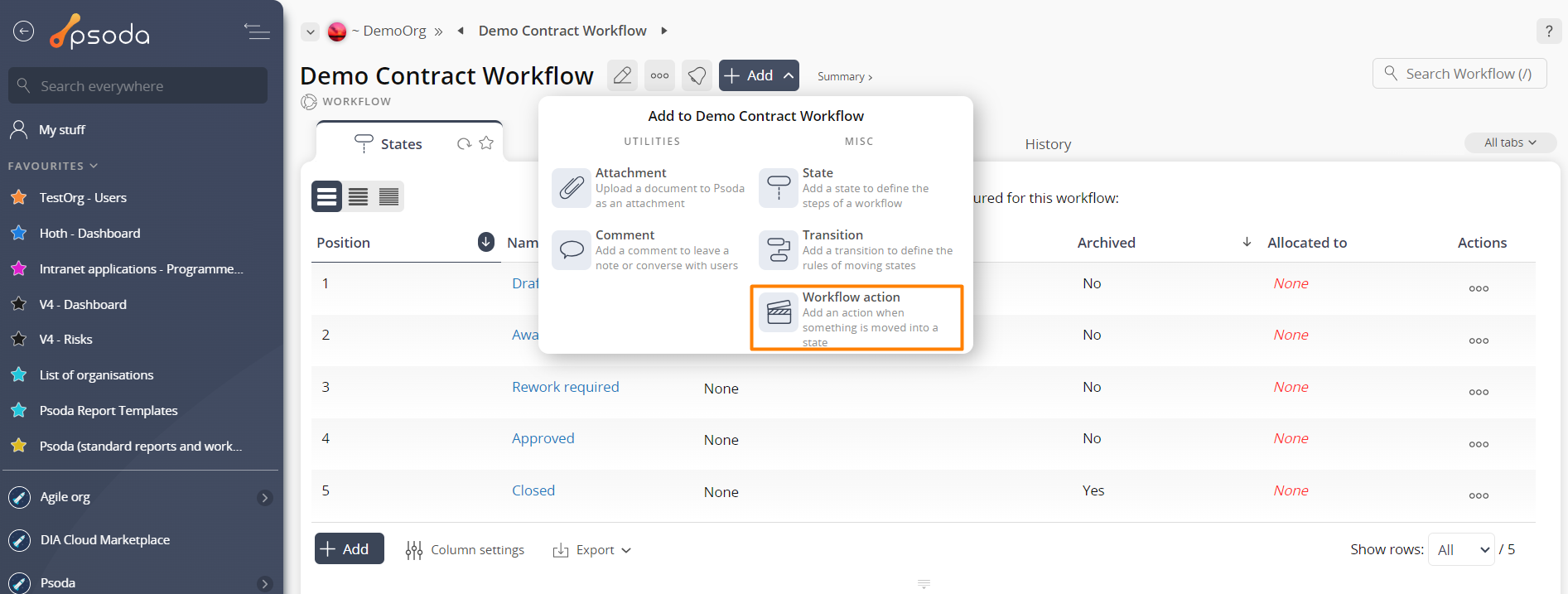The width and height of the screenshot is (1568, 594).
Task: Open Intranet applications - Programme favourite
Action: coord(141,269)
